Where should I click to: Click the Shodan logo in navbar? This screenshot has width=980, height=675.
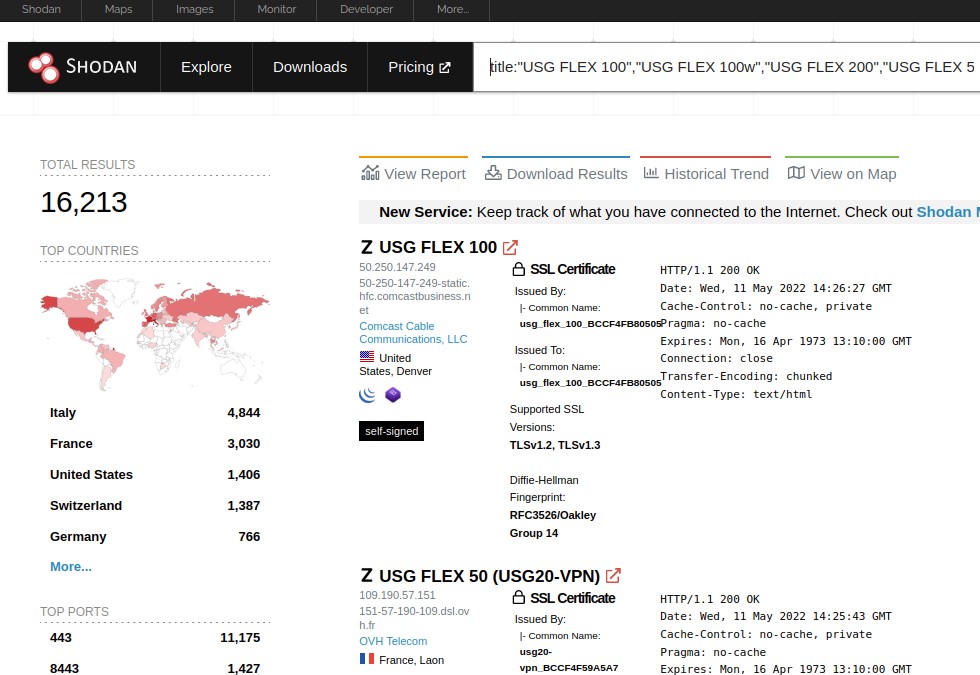click(x=83, y=67)
